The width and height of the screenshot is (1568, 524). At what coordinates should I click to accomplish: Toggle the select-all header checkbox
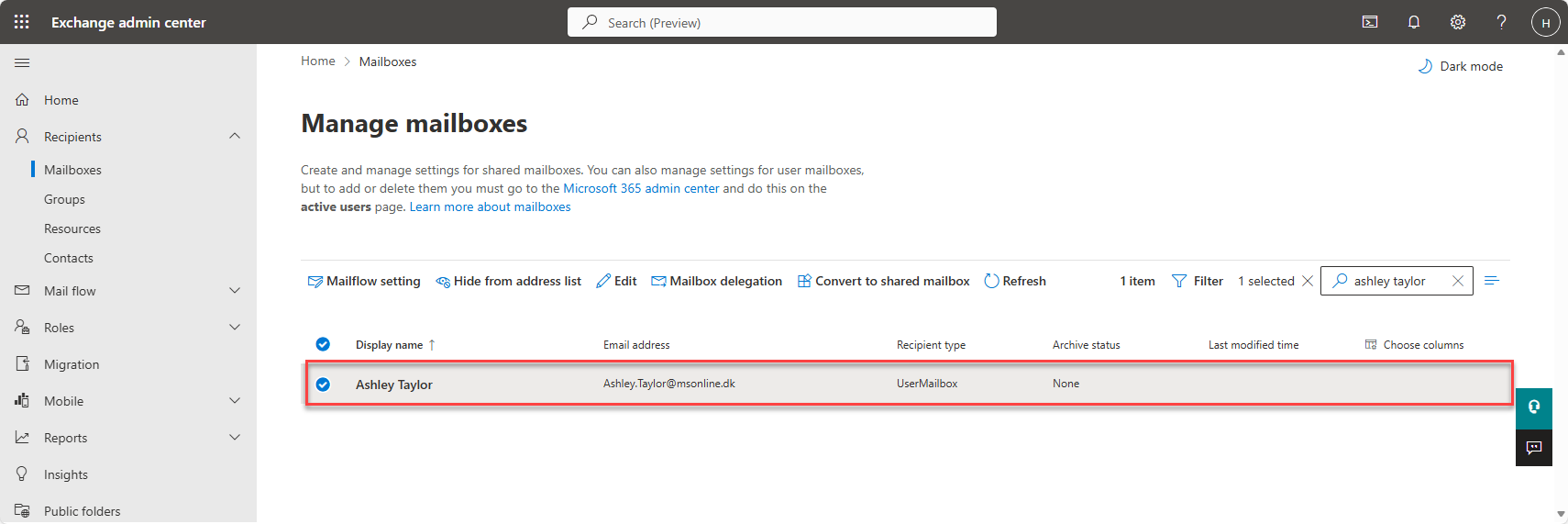point(323,344)
